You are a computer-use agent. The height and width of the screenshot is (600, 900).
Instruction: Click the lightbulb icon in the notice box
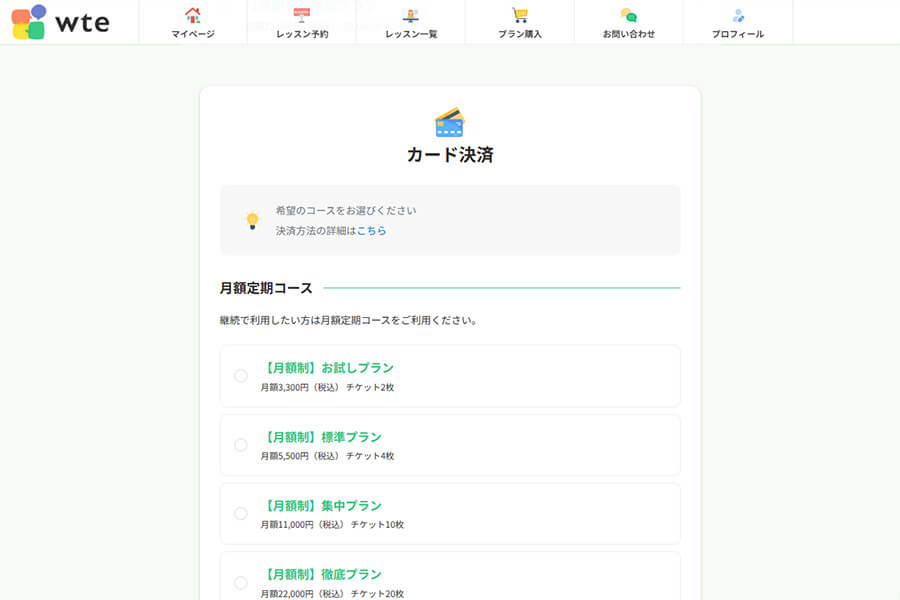point(250,219)
